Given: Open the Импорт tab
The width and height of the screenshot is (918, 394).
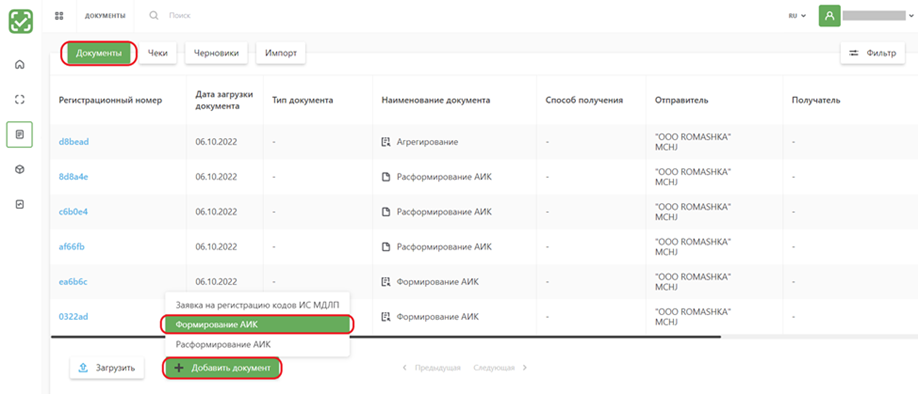Looking at the screenshot, I should point(280,53).
